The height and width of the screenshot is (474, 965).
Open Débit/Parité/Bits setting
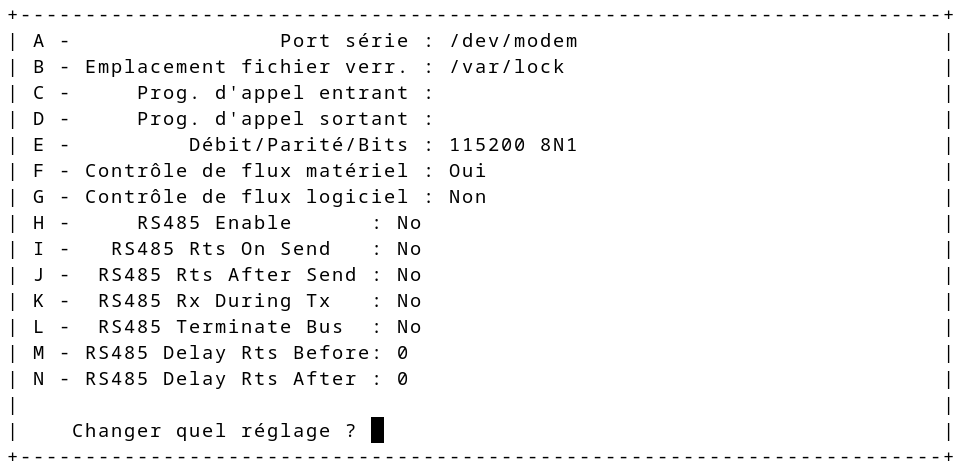(x=305, y=145)
